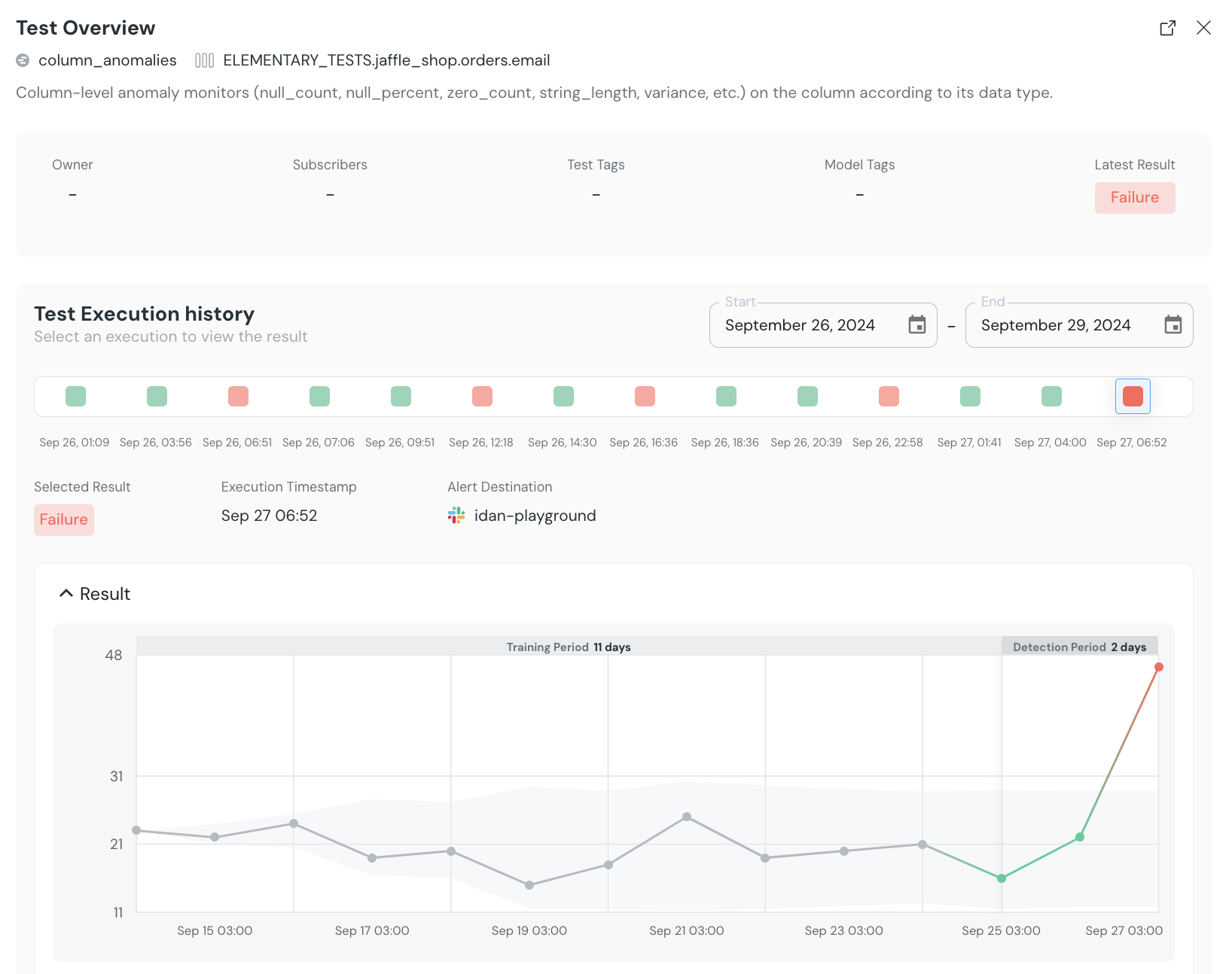
Task: Select the Sep 27, 01:41 execution
Action: tap(970, 396)
